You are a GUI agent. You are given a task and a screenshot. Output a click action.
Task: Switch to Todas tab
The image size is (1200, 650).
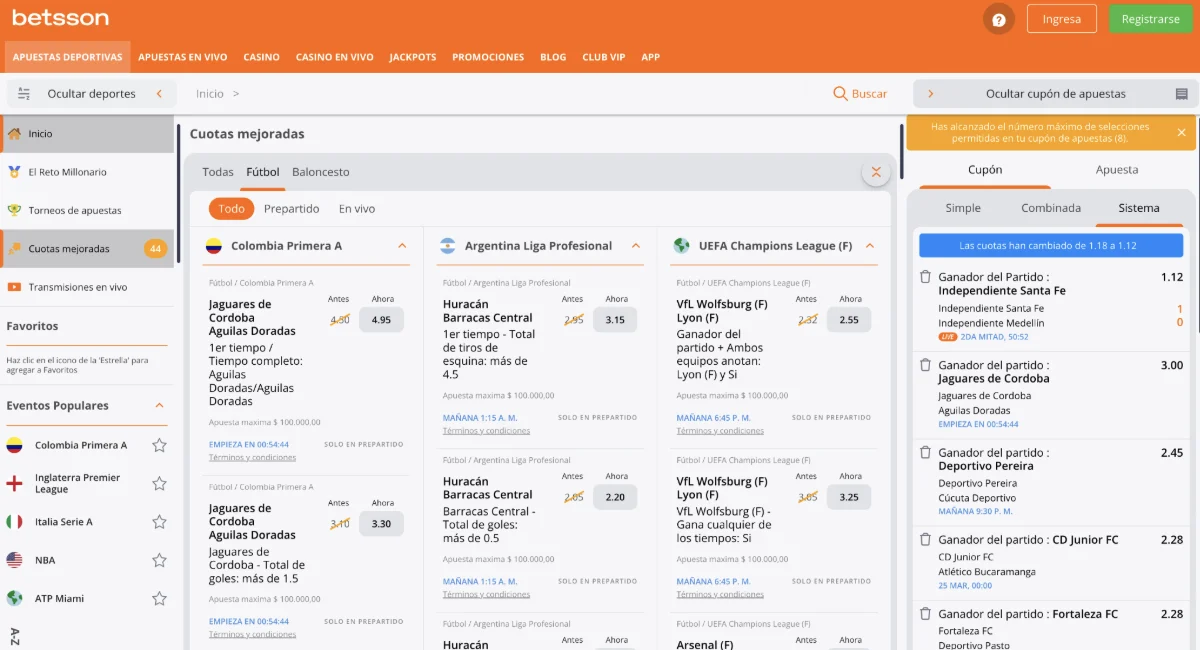coord(218,172)
